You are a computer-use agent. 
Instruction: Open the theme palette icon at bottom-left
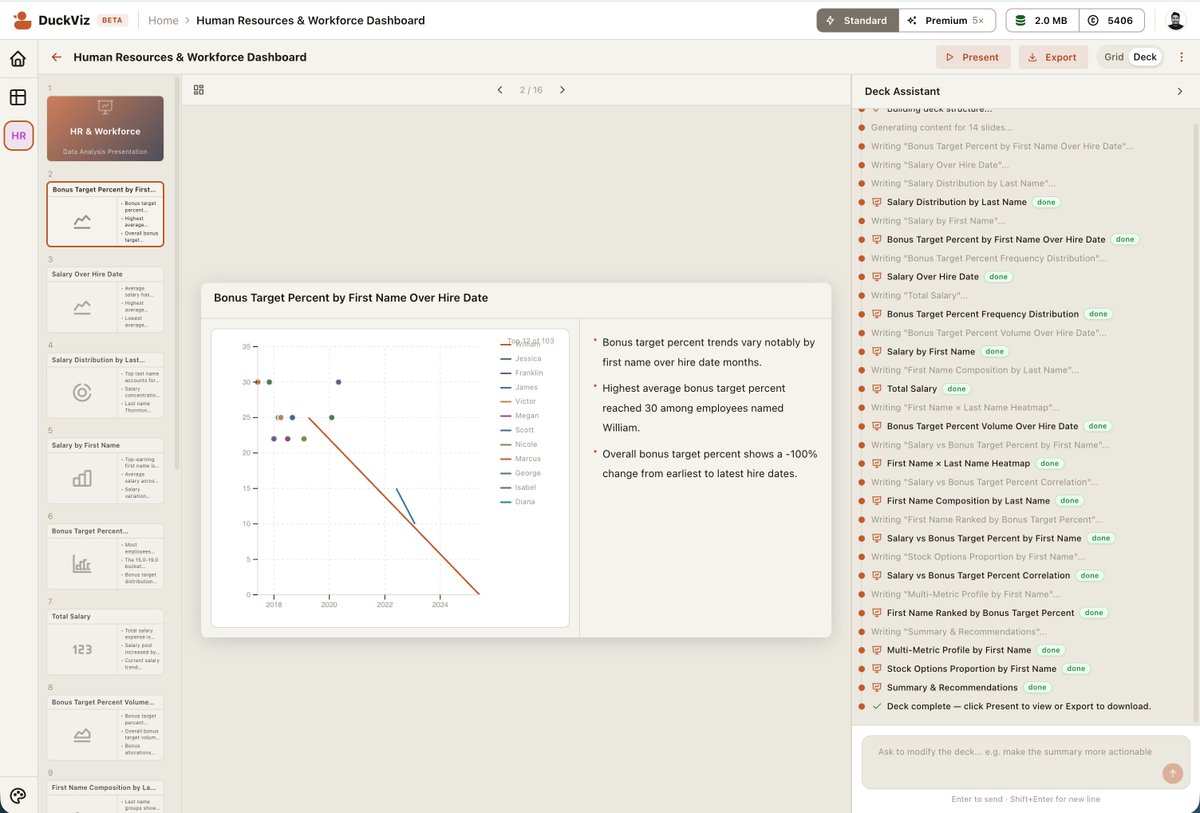18,796
